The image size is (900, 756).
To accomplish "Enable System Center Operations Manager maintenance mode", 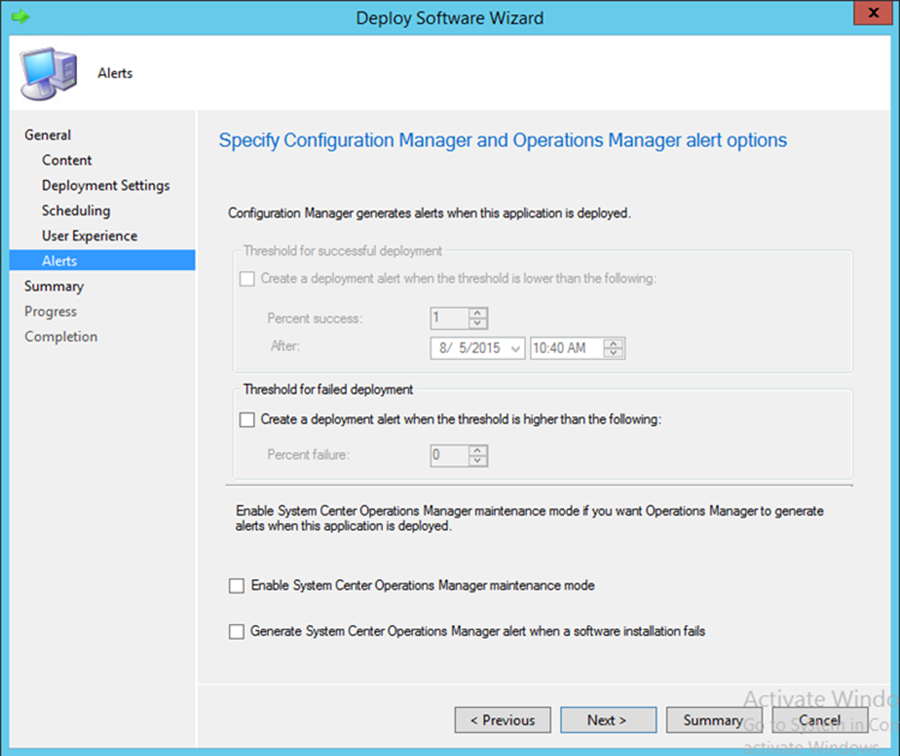I will pos(236,586).
